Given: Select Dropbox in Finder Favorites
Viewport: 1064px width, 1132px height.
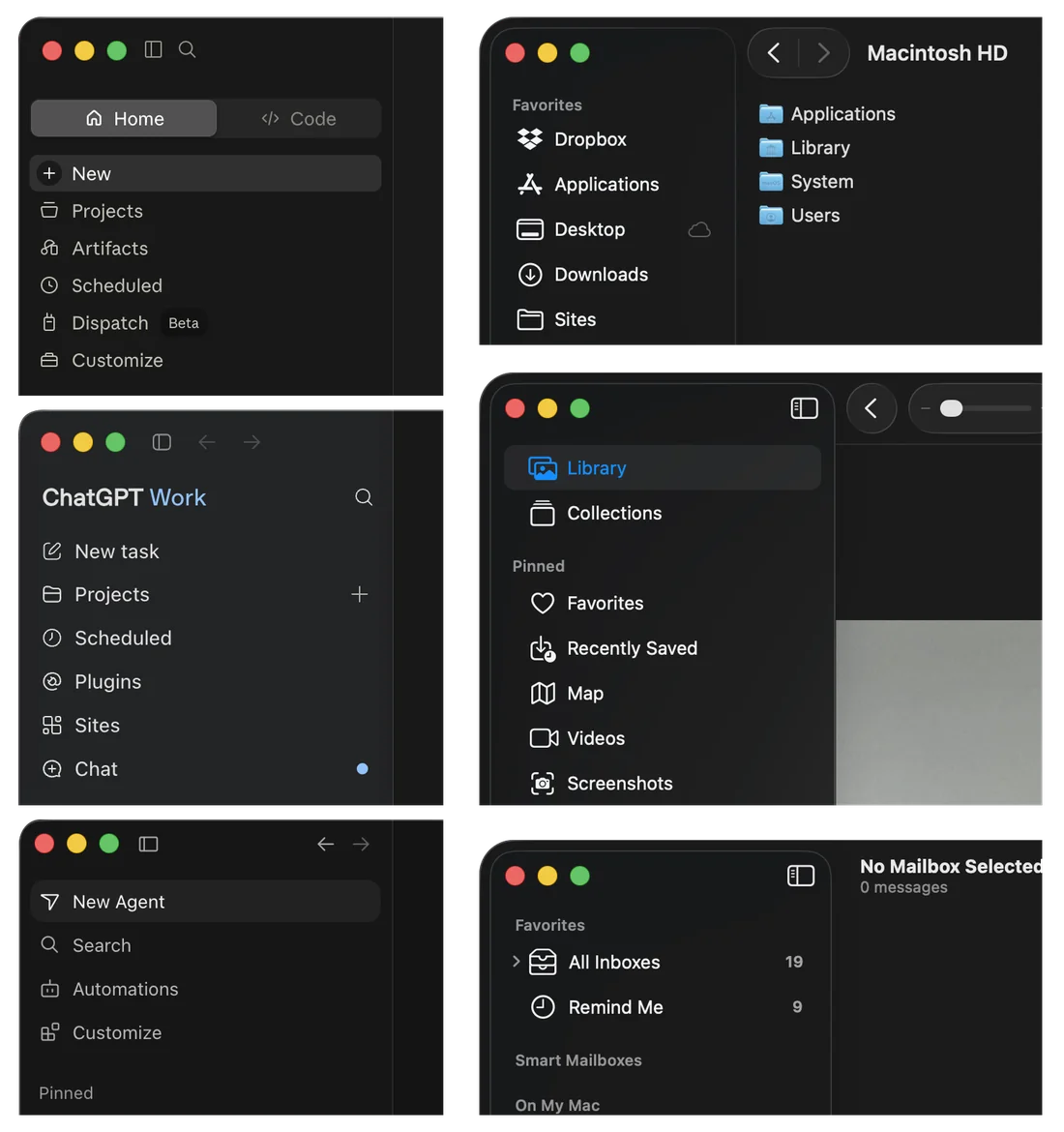Looking at the screenshot, I should (x=613, y=139).
